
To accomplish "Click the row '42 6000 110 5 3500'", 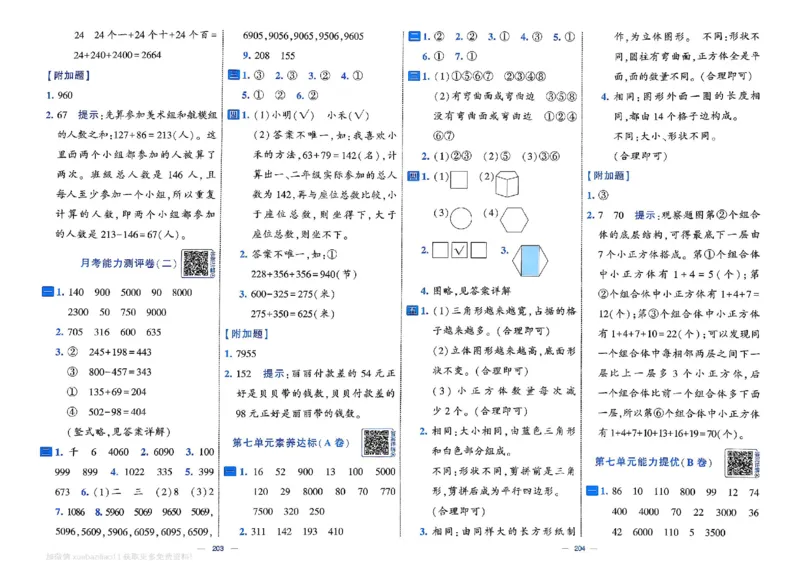I will (668, 533).
